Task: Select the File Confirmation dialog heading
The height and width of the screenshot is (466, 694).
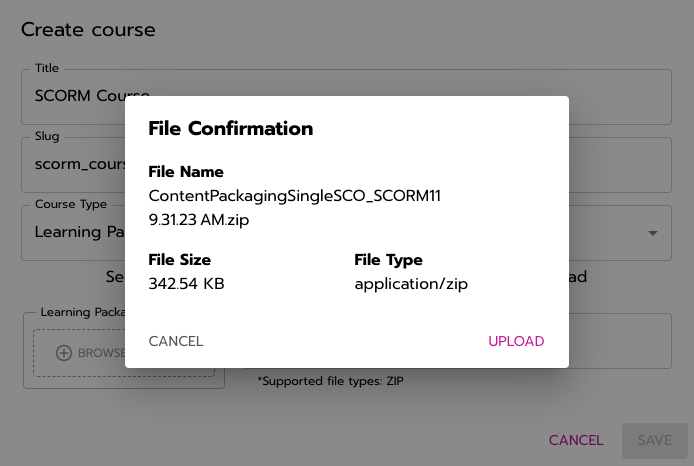Action: [231, 129]
